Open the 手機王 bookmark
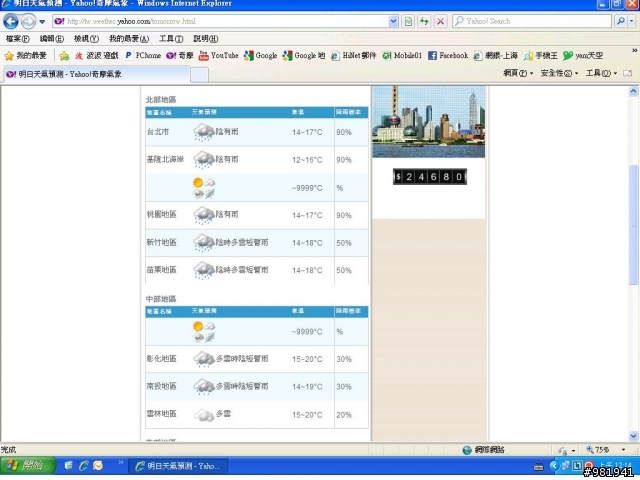 coord(540,56)
